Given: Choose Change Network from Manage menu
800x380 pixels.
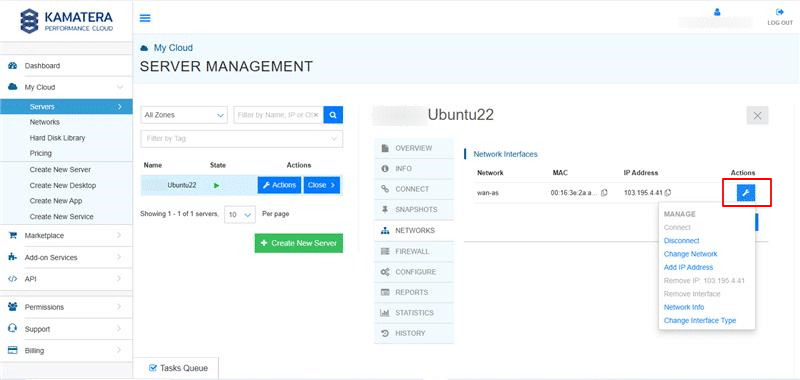Looking at the screenshot, I should pos(690,254).
